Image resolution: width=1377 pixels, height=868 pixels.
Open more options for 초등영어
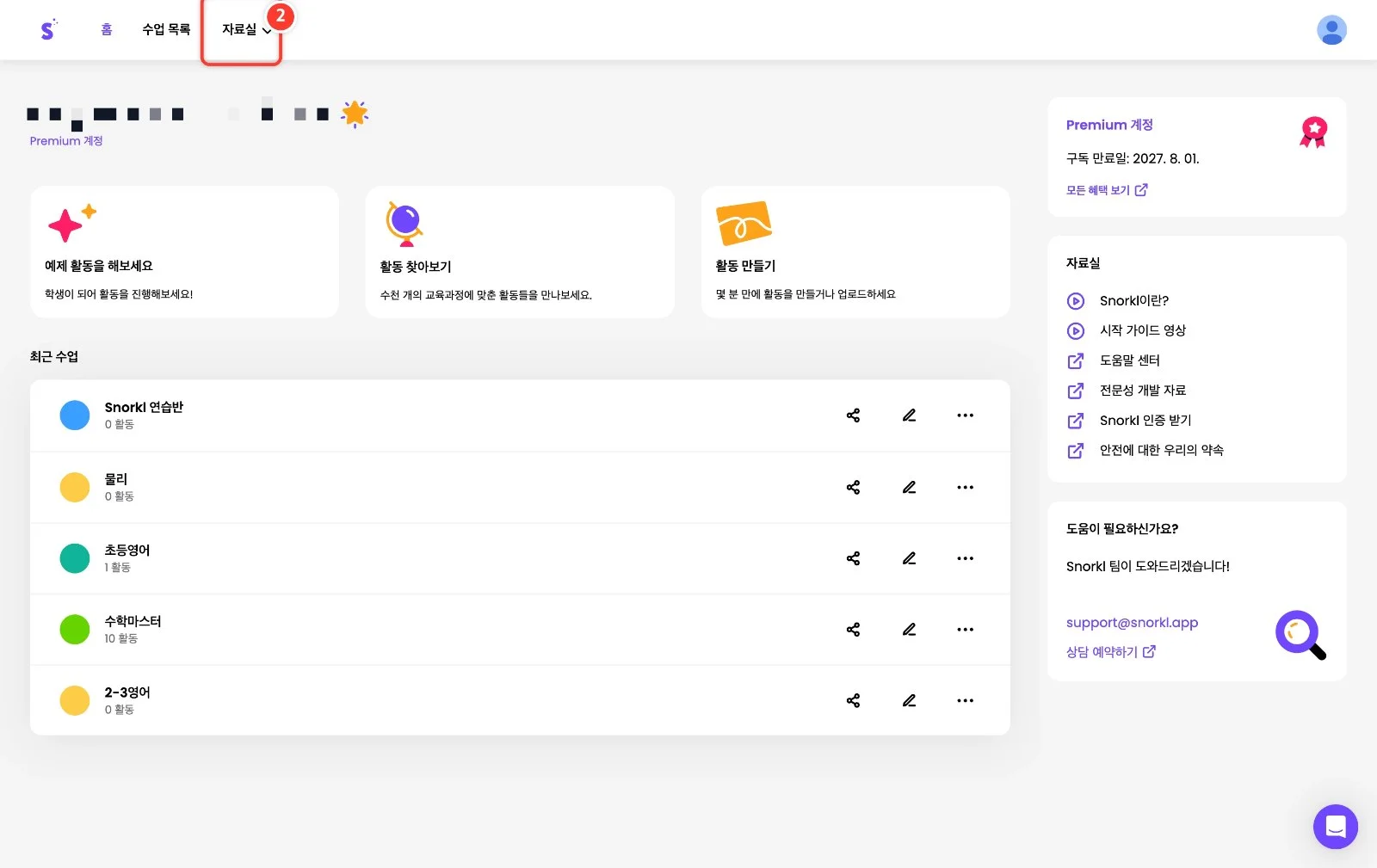tap(966, 558)
